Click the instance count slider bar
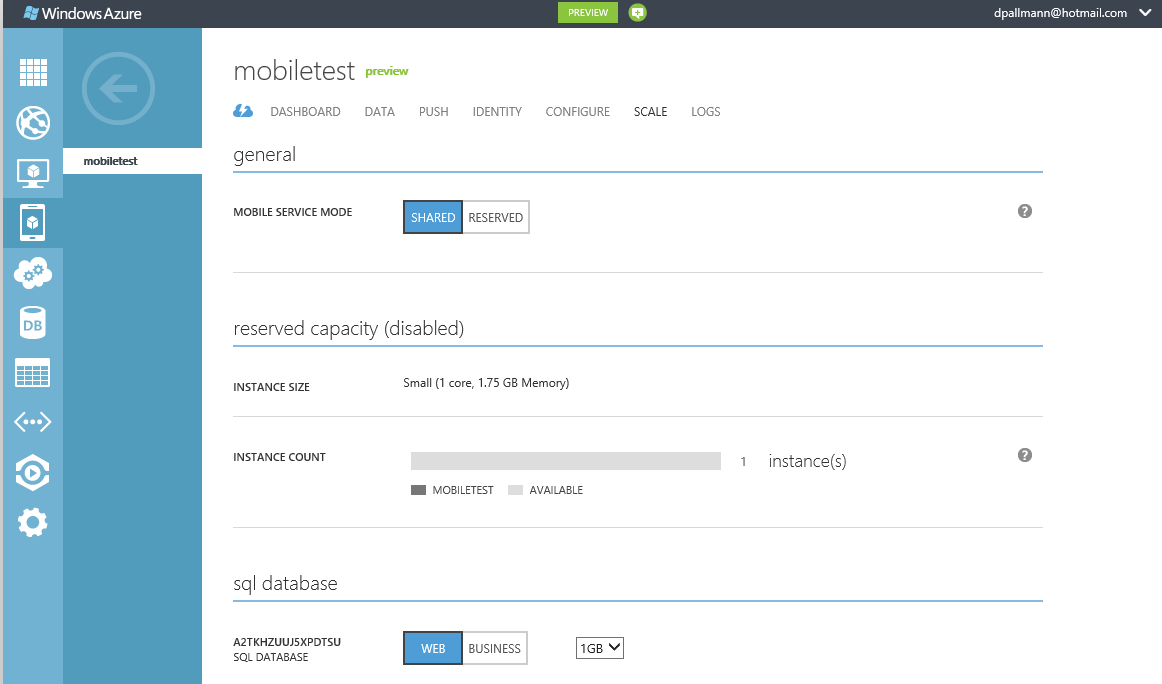The image size is (1162, 684). pyautogui.click(x=565, y=461)
